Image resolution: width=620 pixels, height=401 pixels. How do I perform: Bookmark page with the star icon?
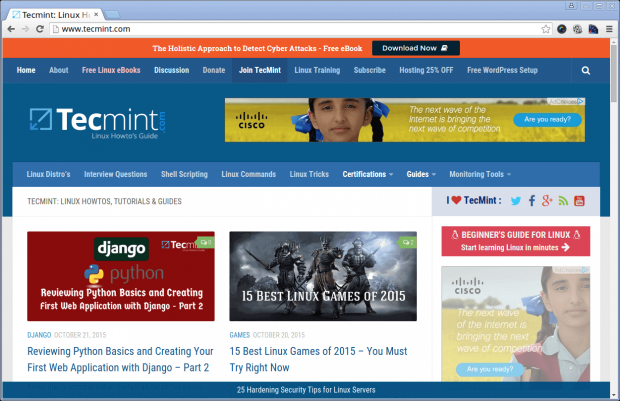[x=546, y=29]
